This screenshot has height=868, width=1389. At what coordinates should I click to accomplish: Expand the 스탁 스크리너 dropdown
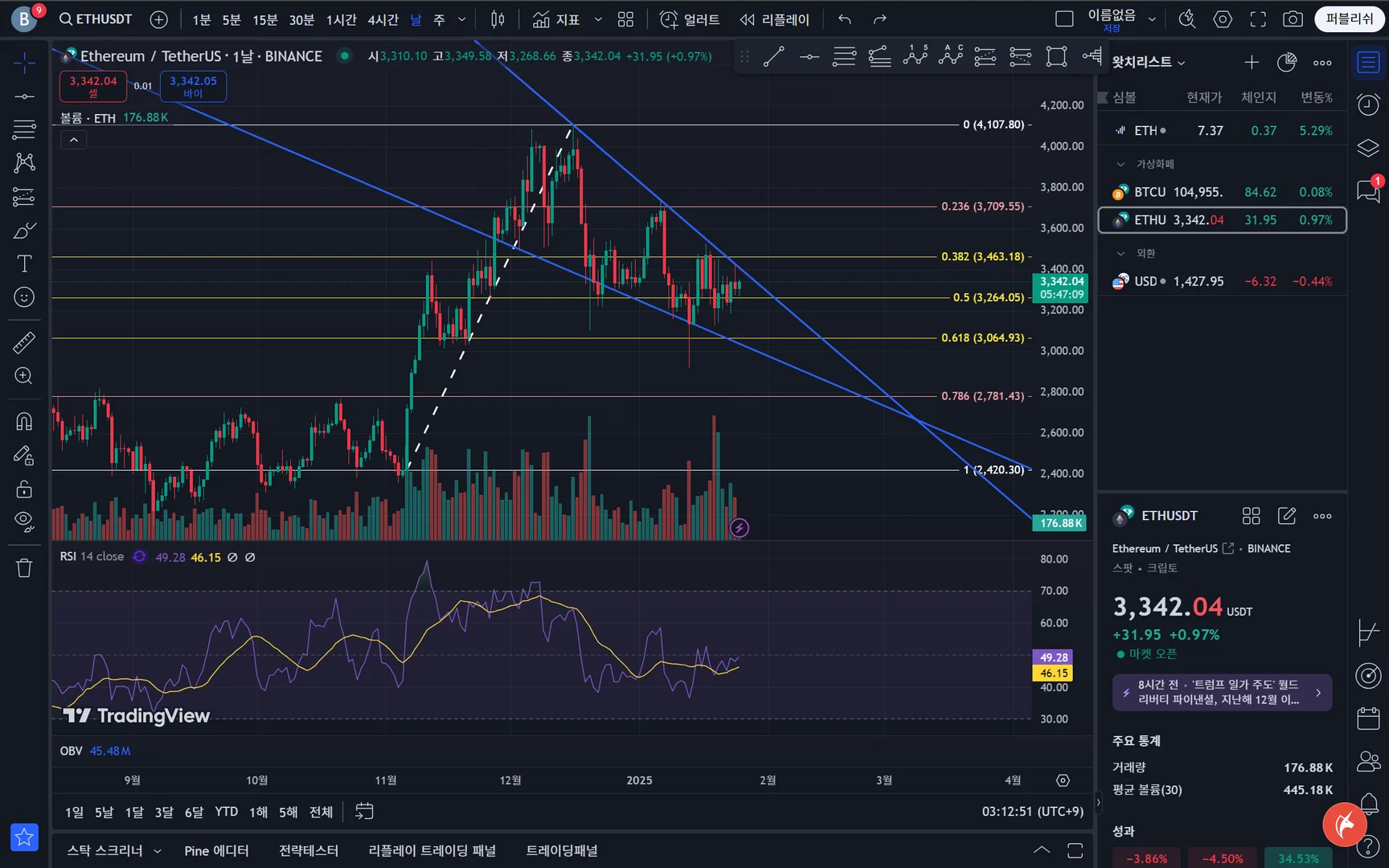pyautogui.click(x=158, y=851)
